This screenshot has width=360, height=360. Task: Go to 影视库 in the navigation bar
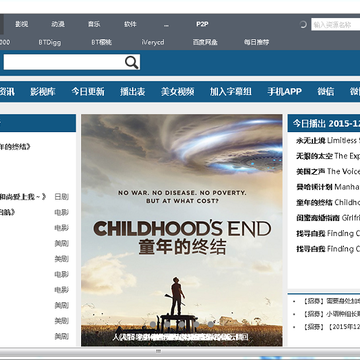pyautogui.click(x=43, y=92)
